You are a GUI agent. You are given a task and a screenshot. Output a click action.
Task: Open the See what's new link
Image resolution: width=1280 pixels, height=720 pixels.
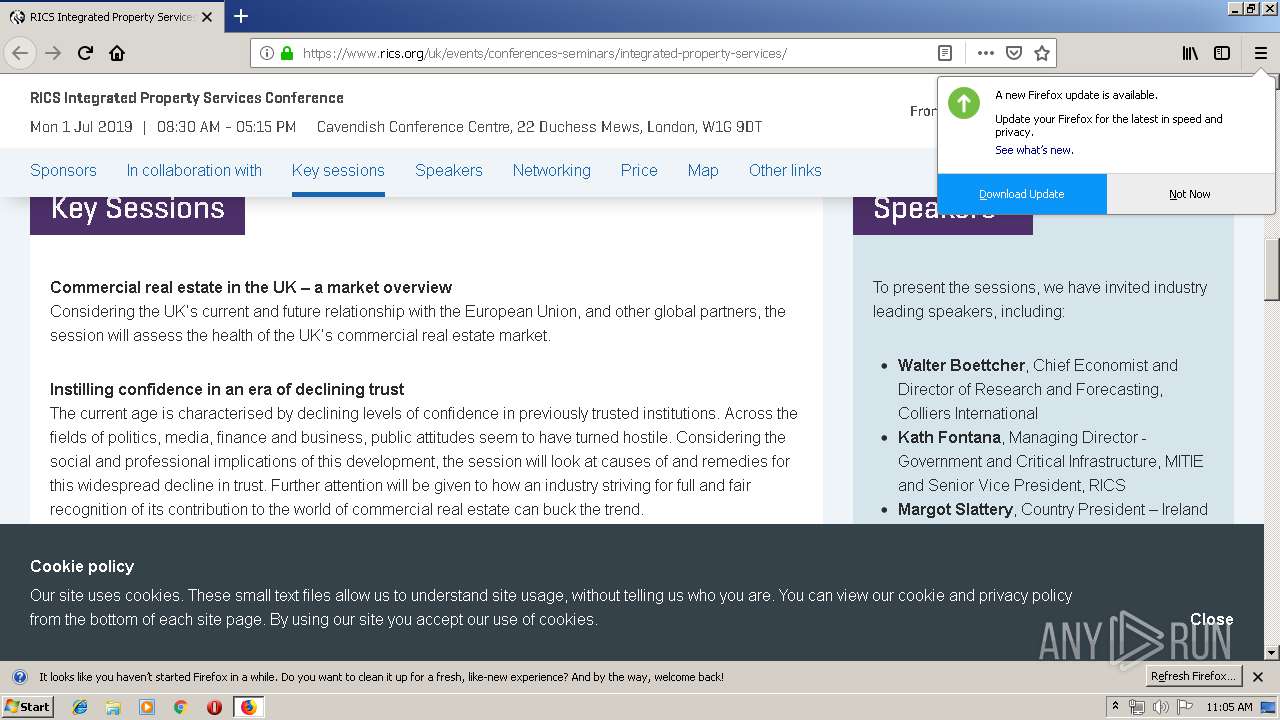pyautogui.click(x=1034, y=150)
